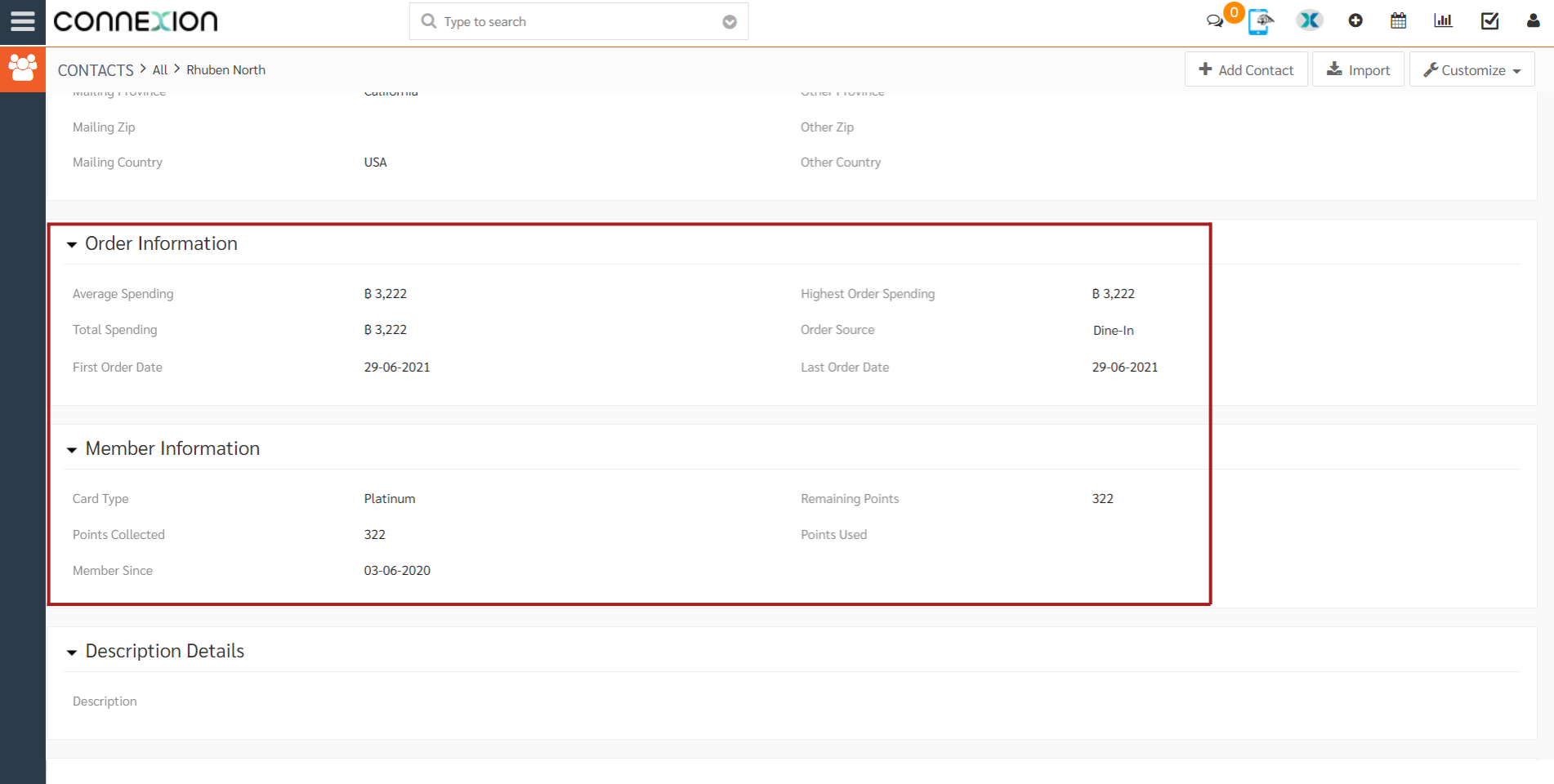
Task: Open the tasks checkmark icon
Action: tap(1489, 21)
